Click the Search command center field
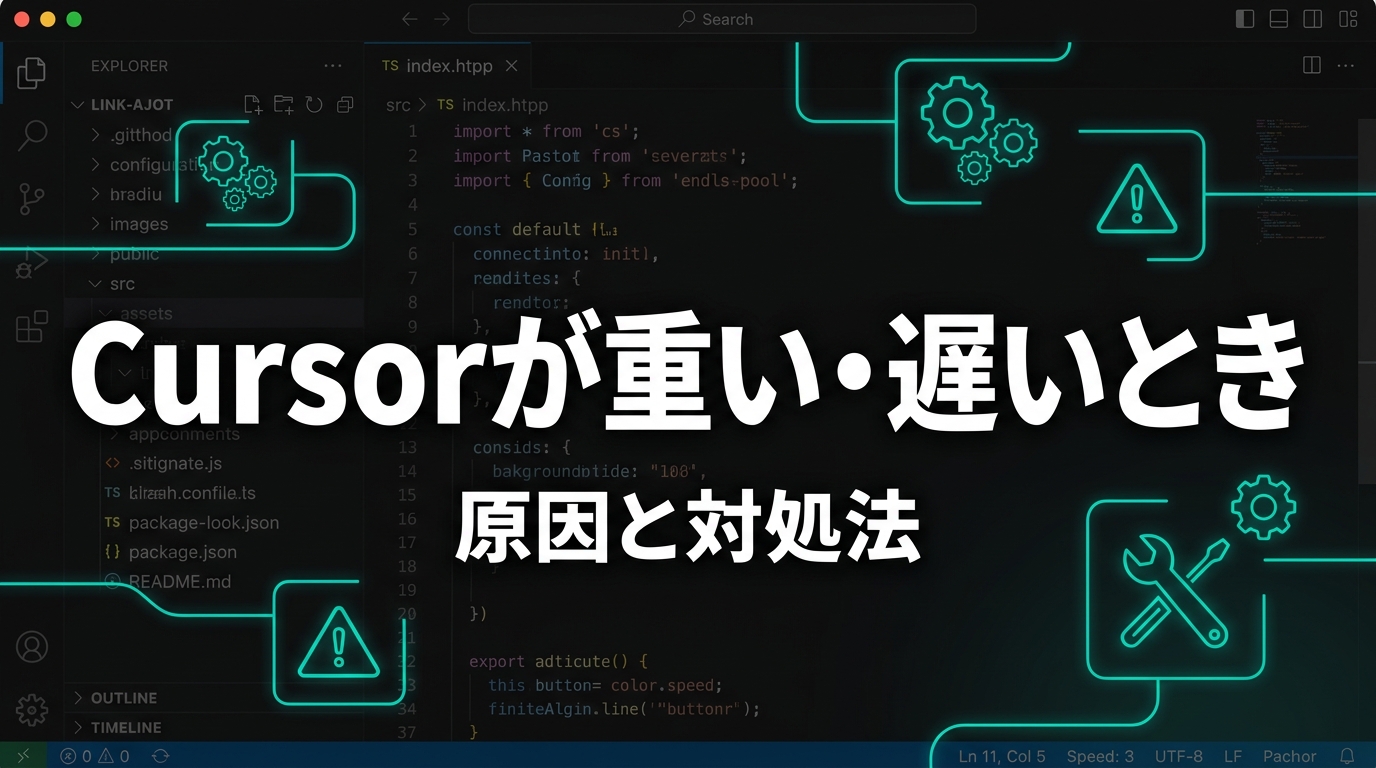 (x=721, y=19)
